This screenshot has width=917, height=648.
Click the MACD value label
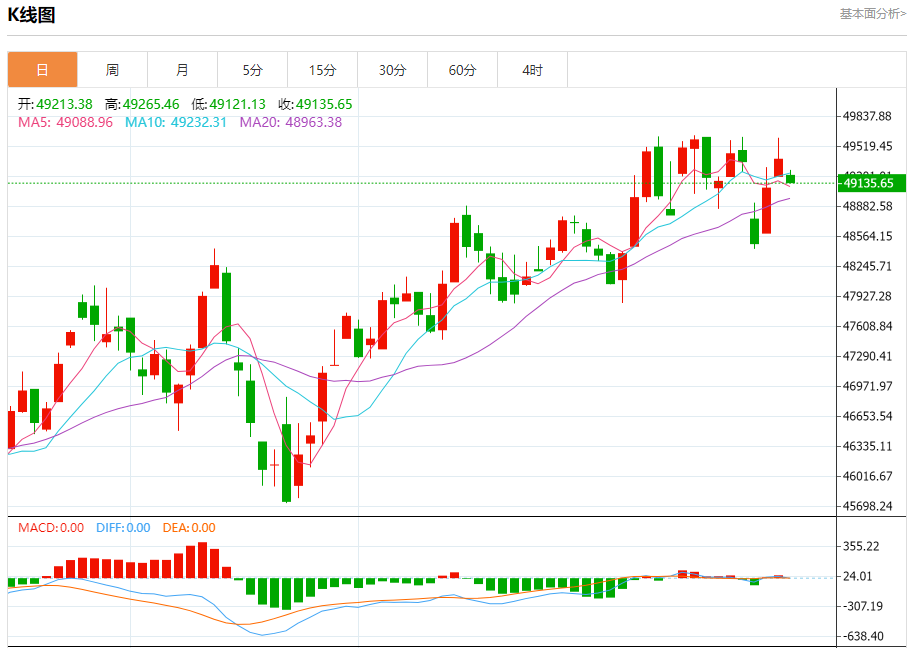point(50,527)
